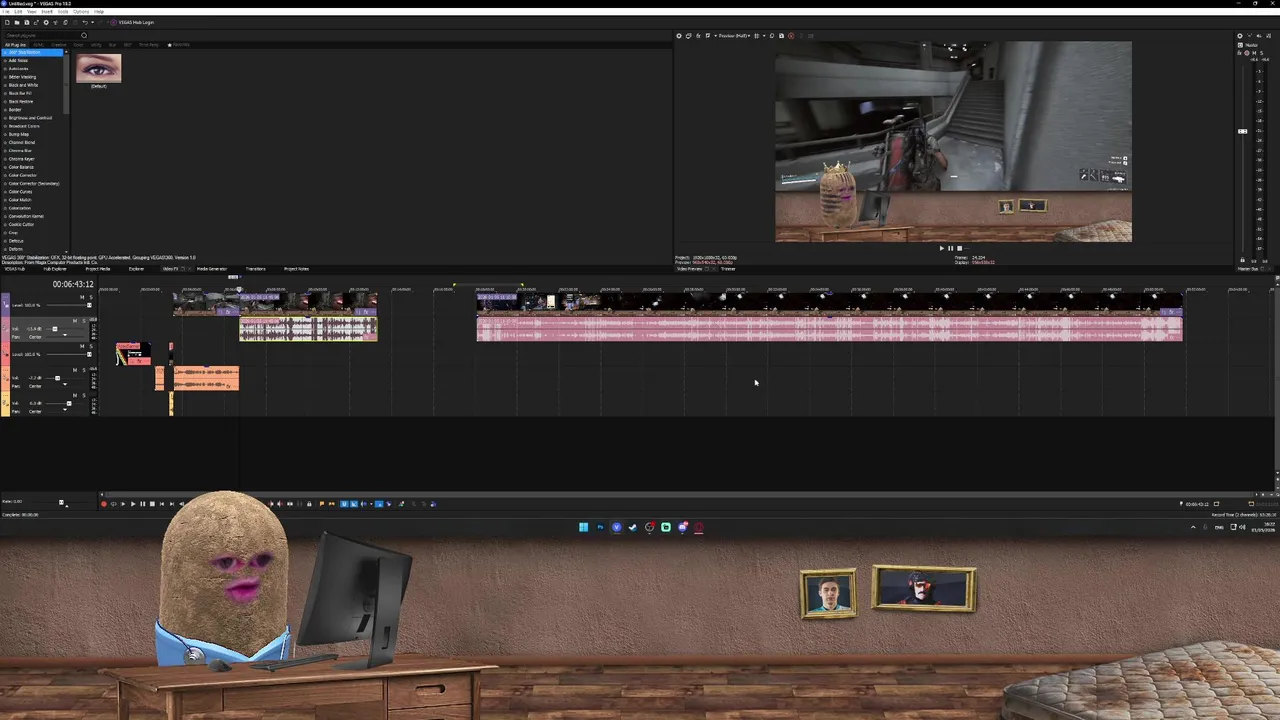Image resolution: width=1280 pixels, height=720 pixels.
Task: Click the Windows Start button on taskbar
Action: (583, 527)
